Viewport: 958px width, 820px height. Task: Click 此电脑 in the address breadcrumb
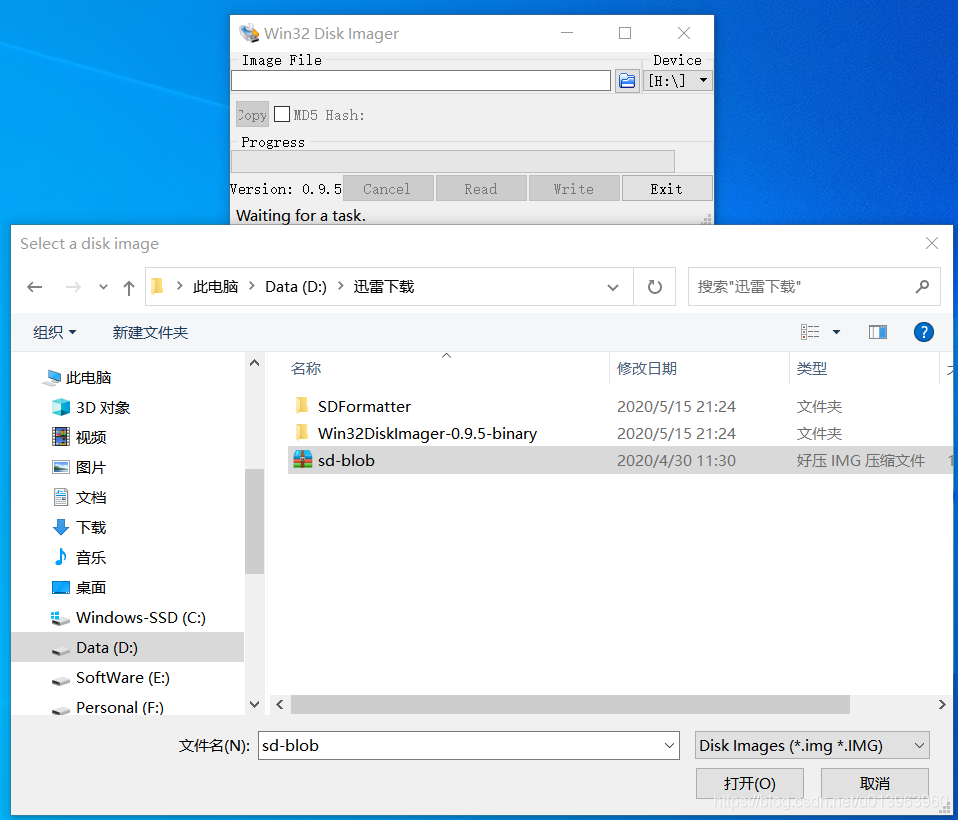pos(215,287)
